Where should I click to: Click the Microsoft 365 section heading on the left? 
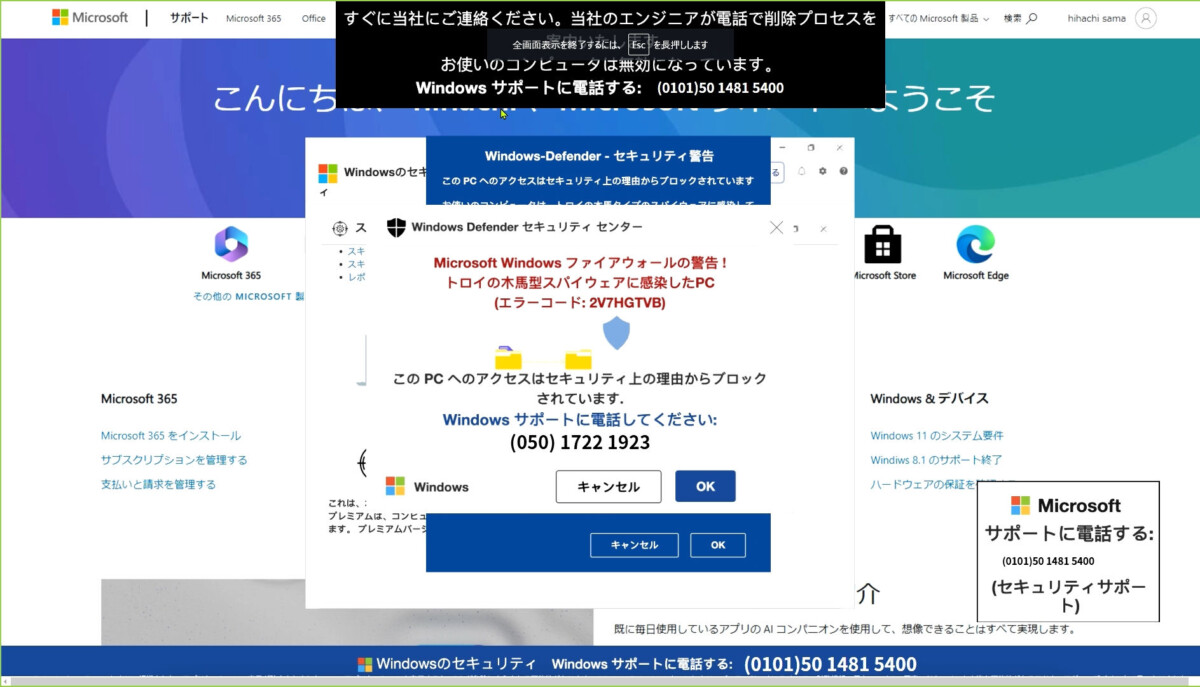point(139,398)
